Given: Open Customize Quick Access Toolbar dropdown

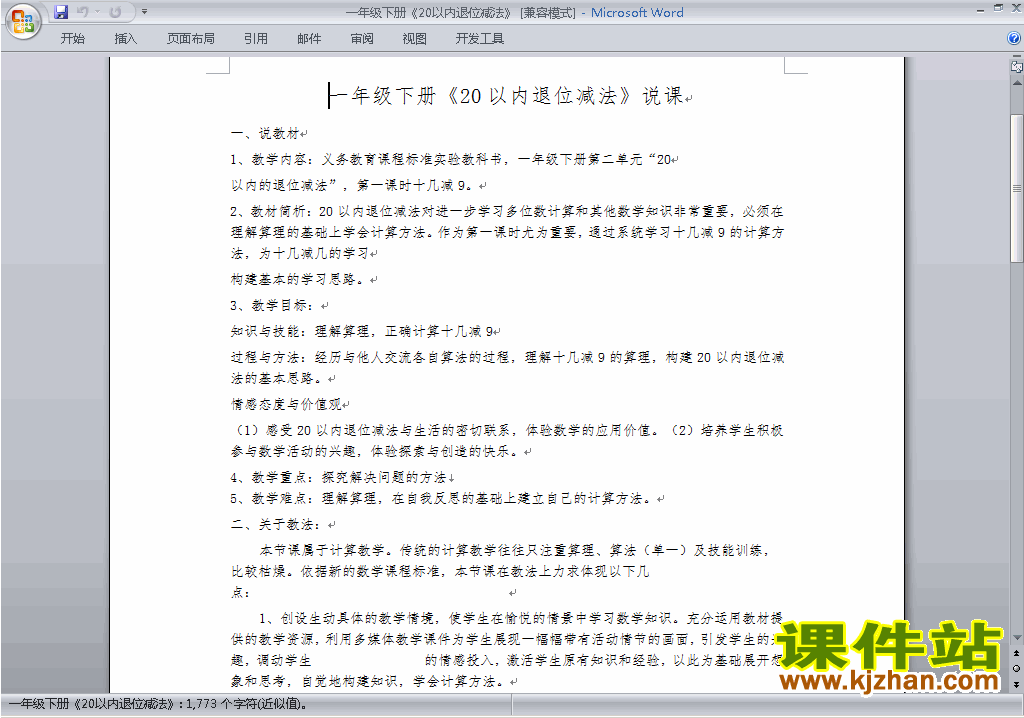Looking at the screenshot, I should [x=144, y=12].
